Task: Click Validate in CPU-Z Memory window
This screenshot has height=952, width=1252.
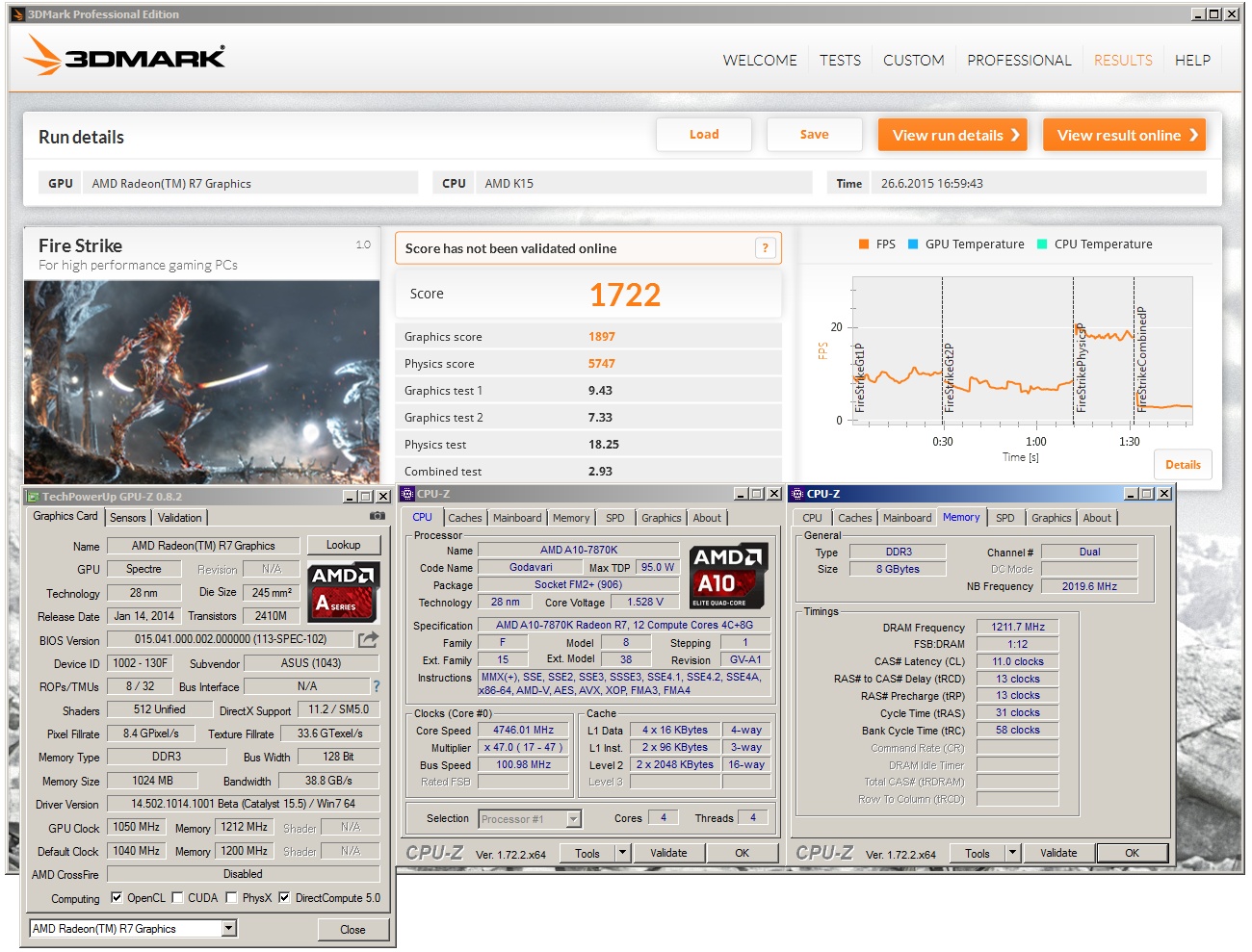Action: click(1058, 853)
